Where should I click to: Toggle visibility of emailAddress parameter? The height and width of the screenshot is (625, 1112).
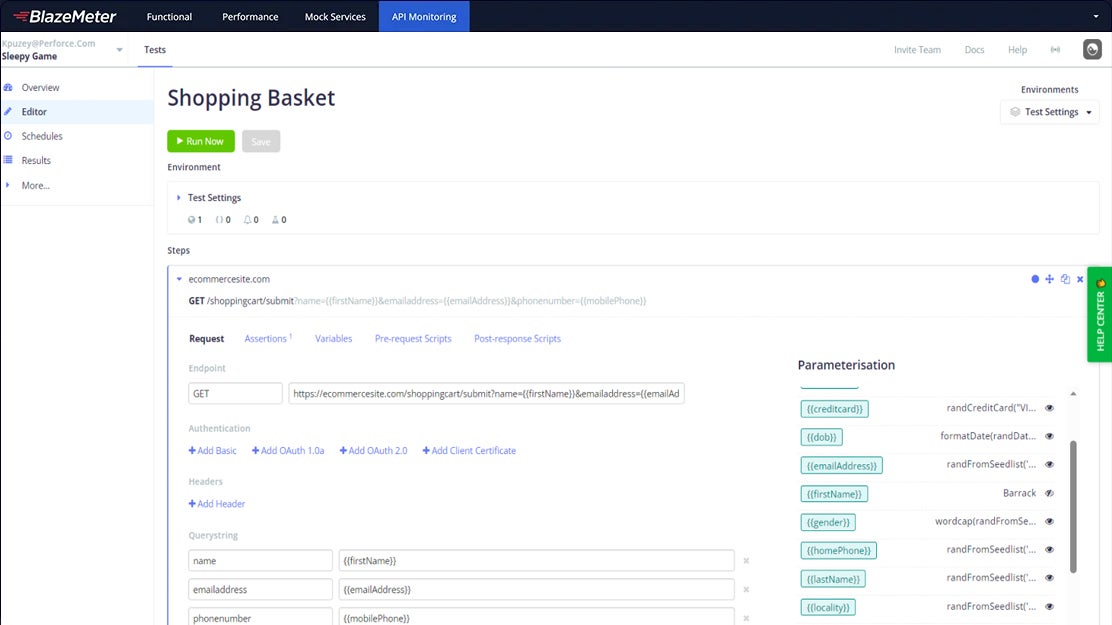coord(1050,465)
